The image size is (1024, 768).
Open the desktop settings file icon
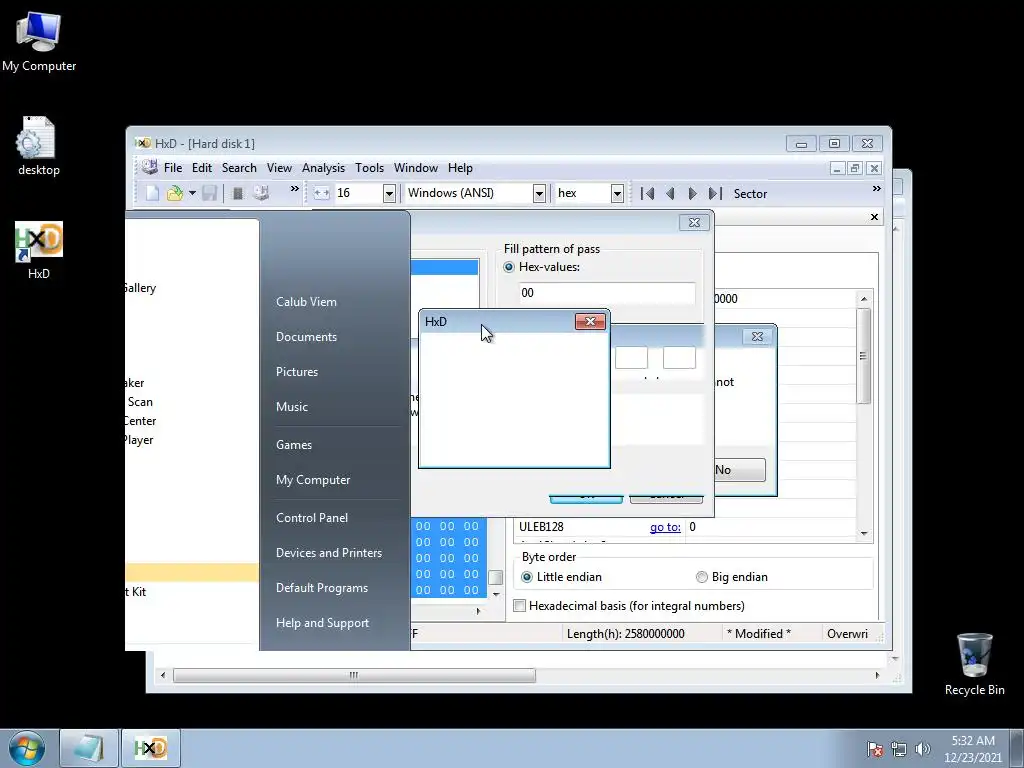pos(39,146)
